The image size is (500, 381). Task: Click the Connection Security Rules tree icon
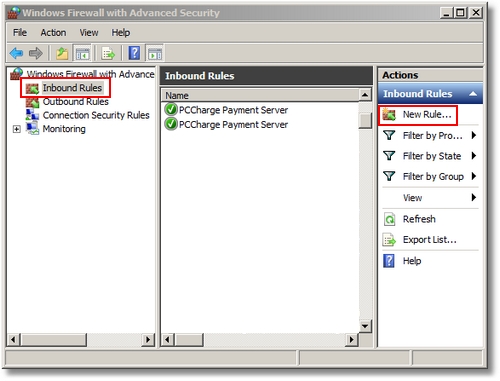pyautogui.click(x=32, y=115)
